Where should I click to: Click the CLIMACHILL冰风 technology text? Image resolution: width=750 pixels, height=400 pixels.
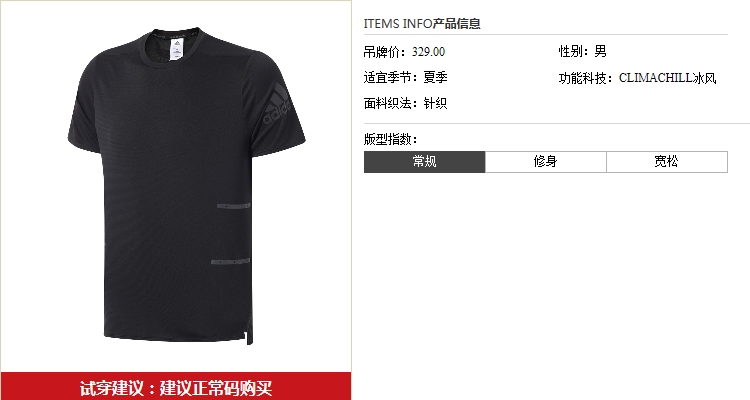coord(667,78)
